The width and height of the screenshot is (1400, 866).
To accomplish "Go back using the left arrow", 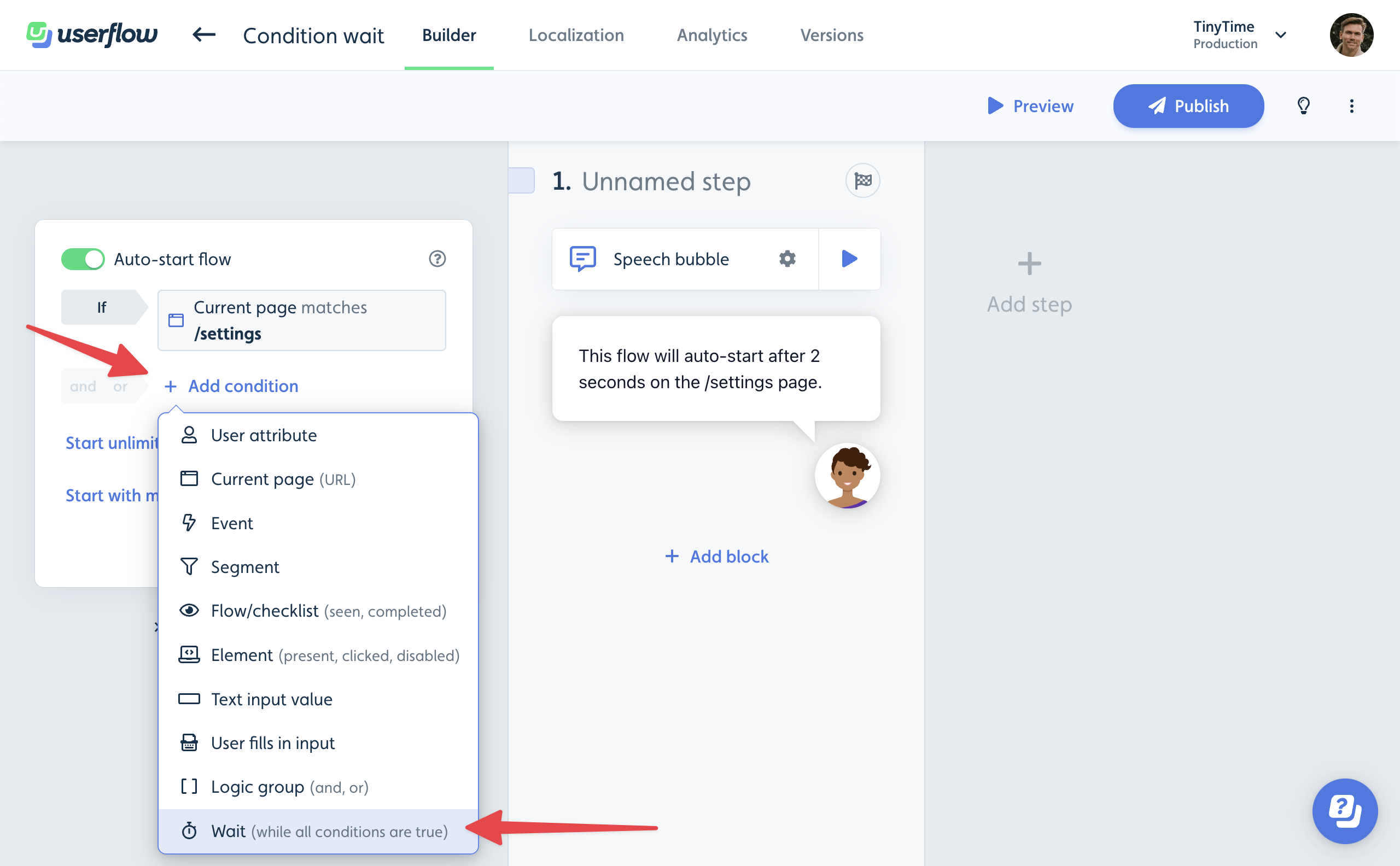I will coord(203,35).
